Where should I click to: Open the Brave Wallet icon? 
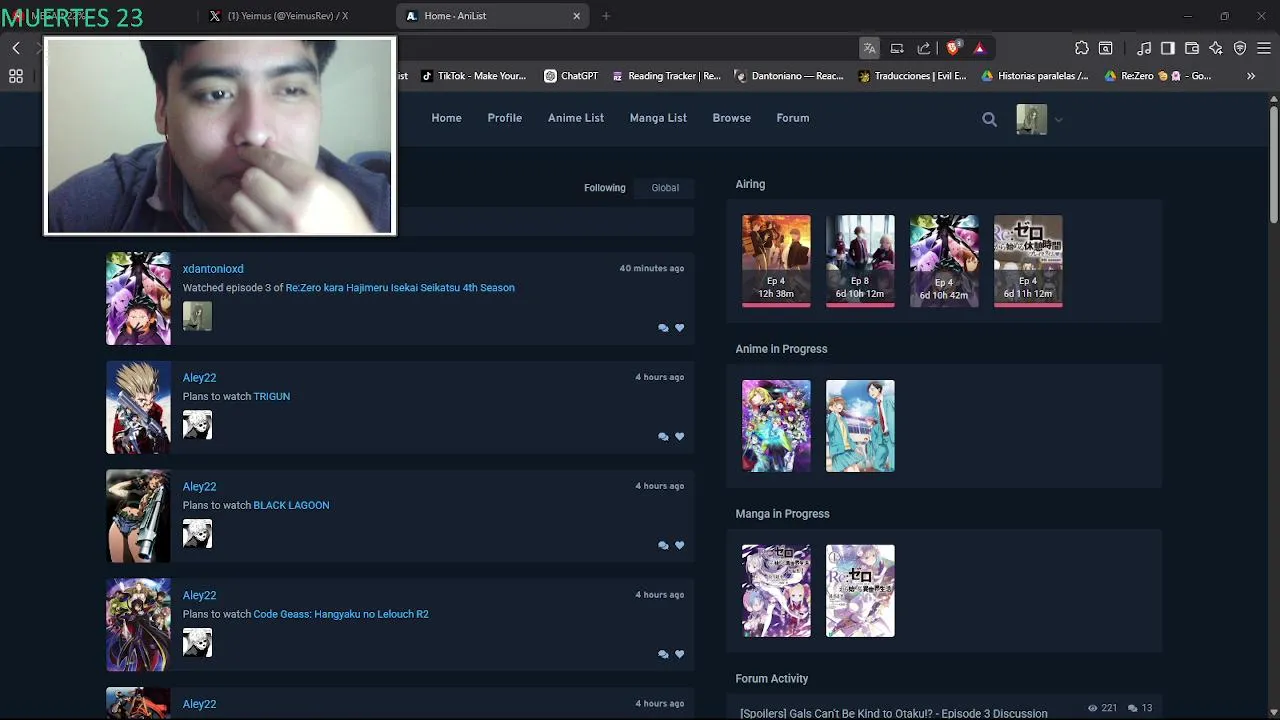1192,48
